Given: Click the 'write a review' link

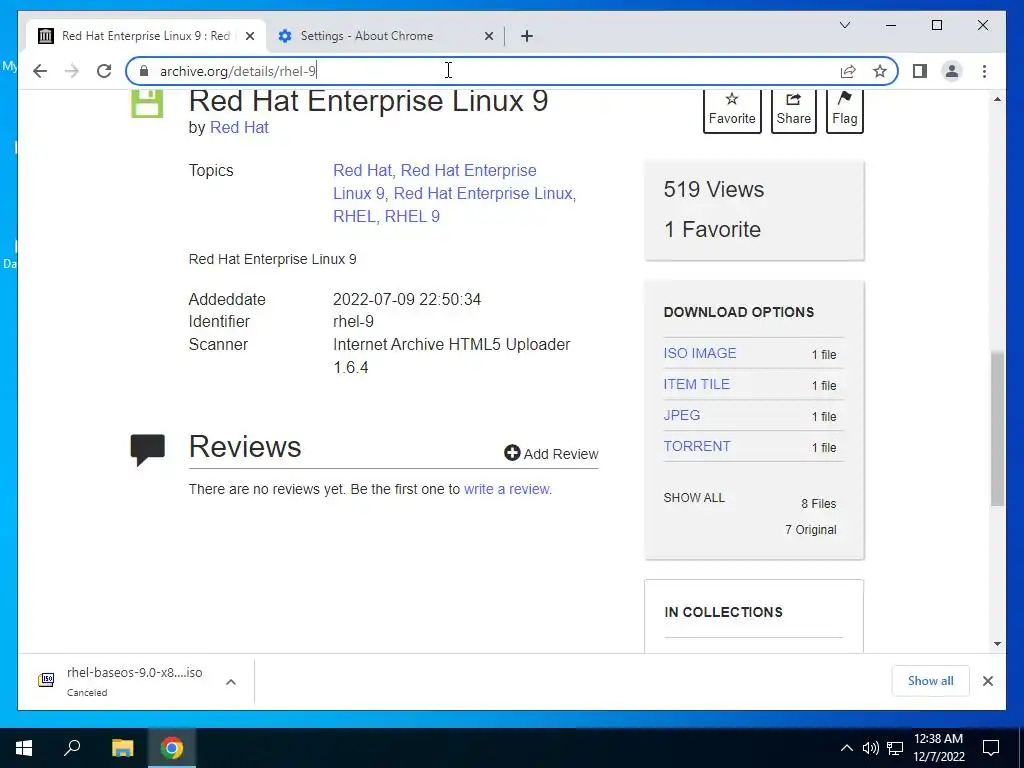Looking at the screenshot, I should coord(507,489).
